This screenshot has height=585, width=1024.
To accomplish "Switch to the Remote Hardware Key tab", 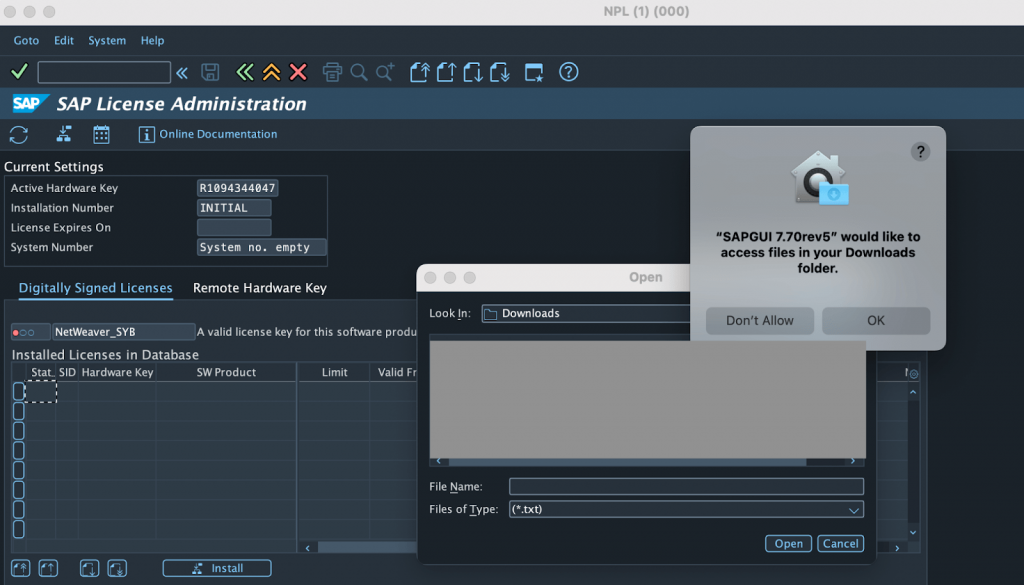I will 260,288.
